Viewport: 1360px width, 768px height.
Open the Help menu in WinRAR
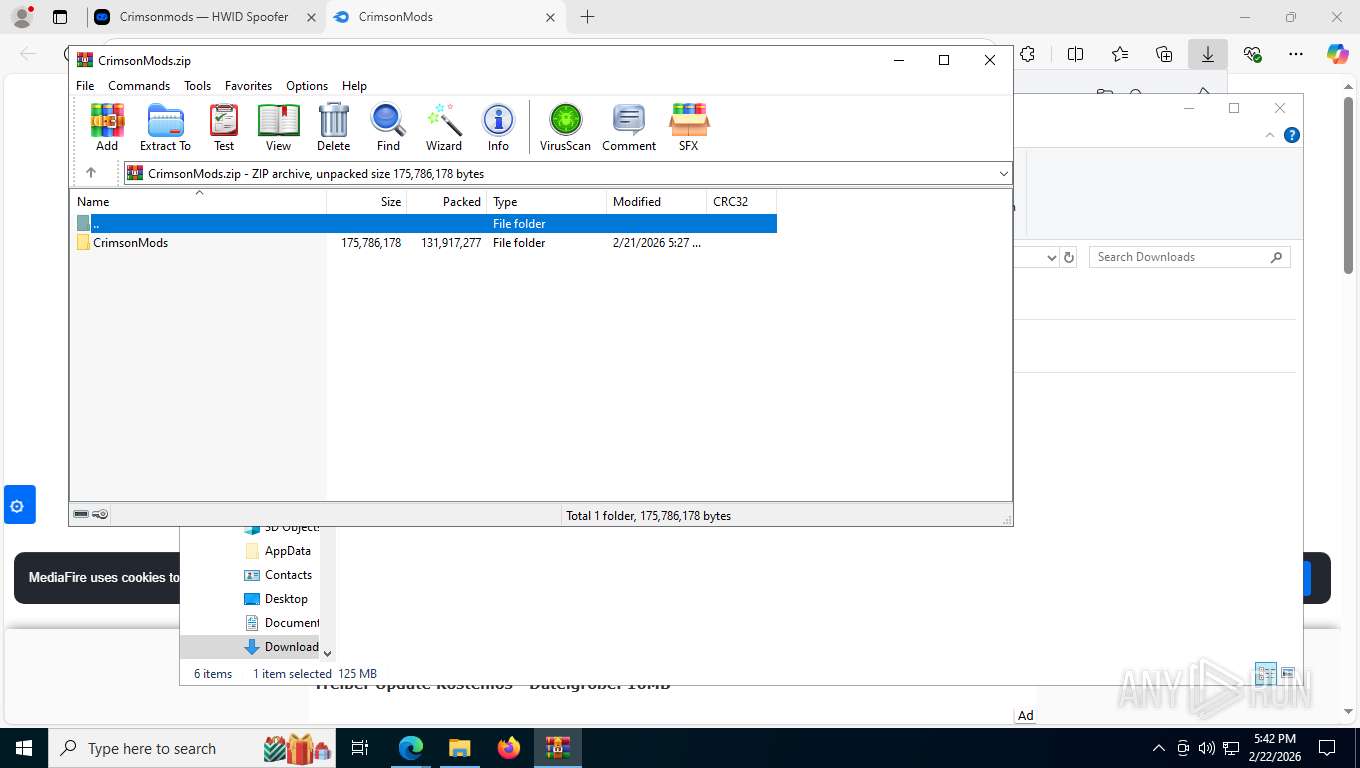point(354,86)
